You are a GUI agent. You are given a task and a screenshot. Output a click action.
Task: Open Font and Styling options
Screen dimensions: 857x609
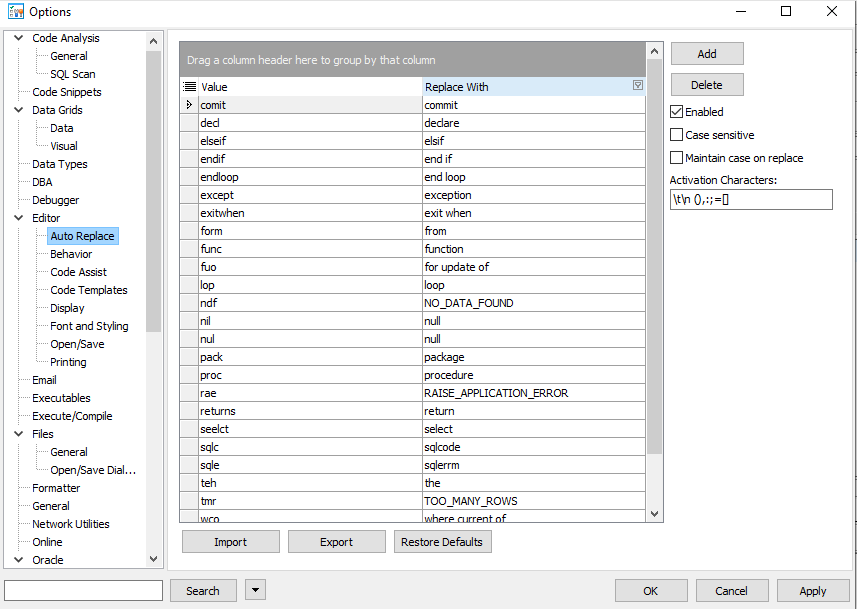tap(89, 326)
